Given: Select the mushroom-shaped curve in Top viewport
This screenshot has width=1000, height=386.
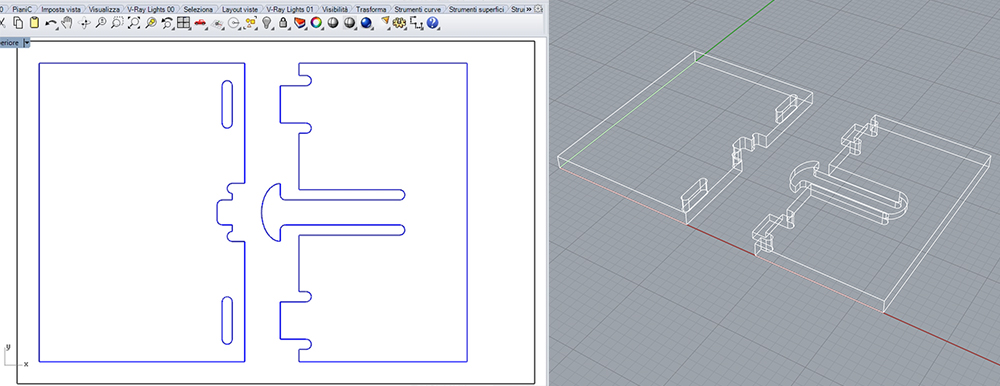Looking at the screenshot, I should click(332, 213).
